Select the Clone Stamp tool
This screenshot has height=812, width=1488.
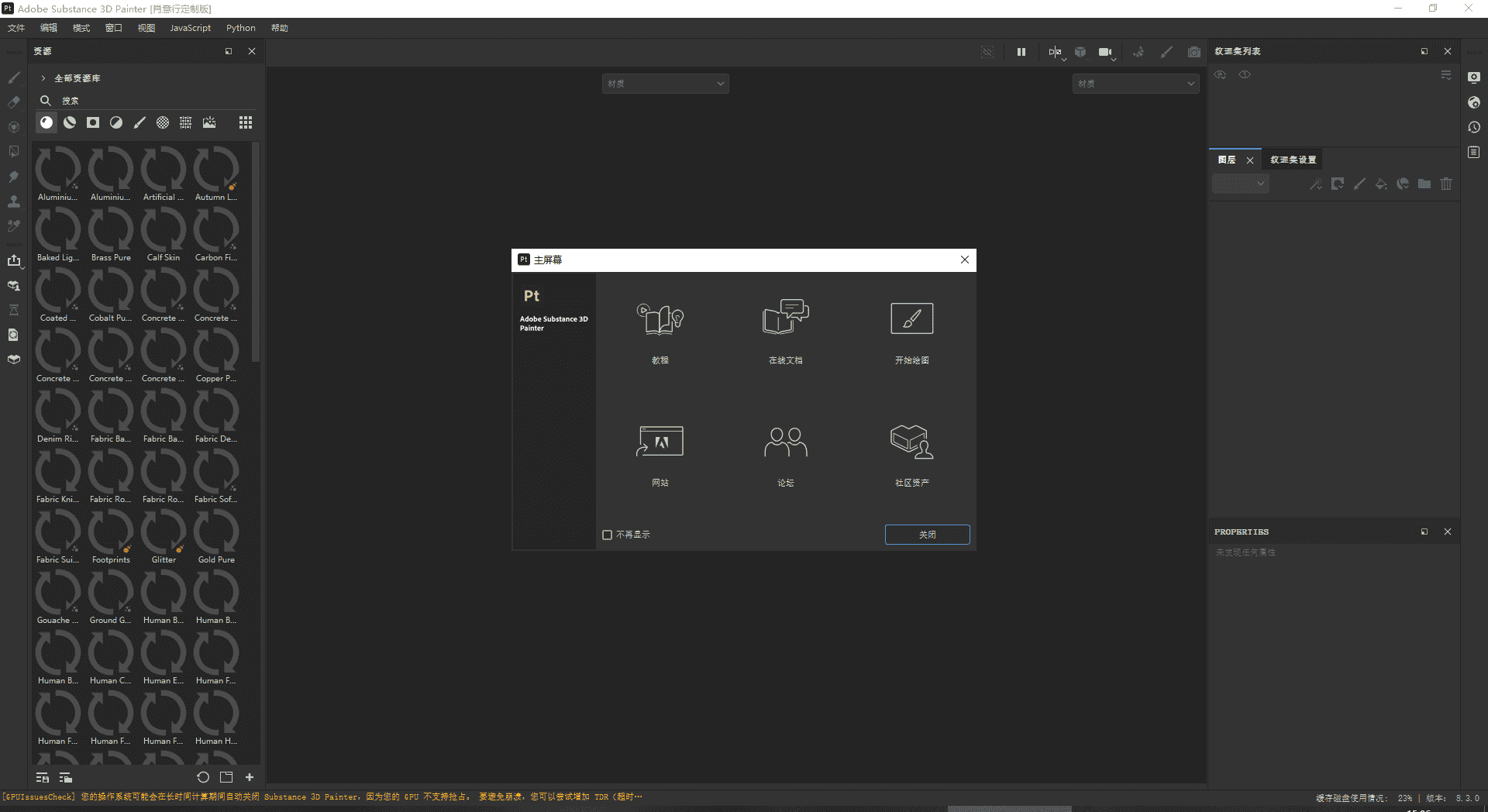[x=13, y=201]
